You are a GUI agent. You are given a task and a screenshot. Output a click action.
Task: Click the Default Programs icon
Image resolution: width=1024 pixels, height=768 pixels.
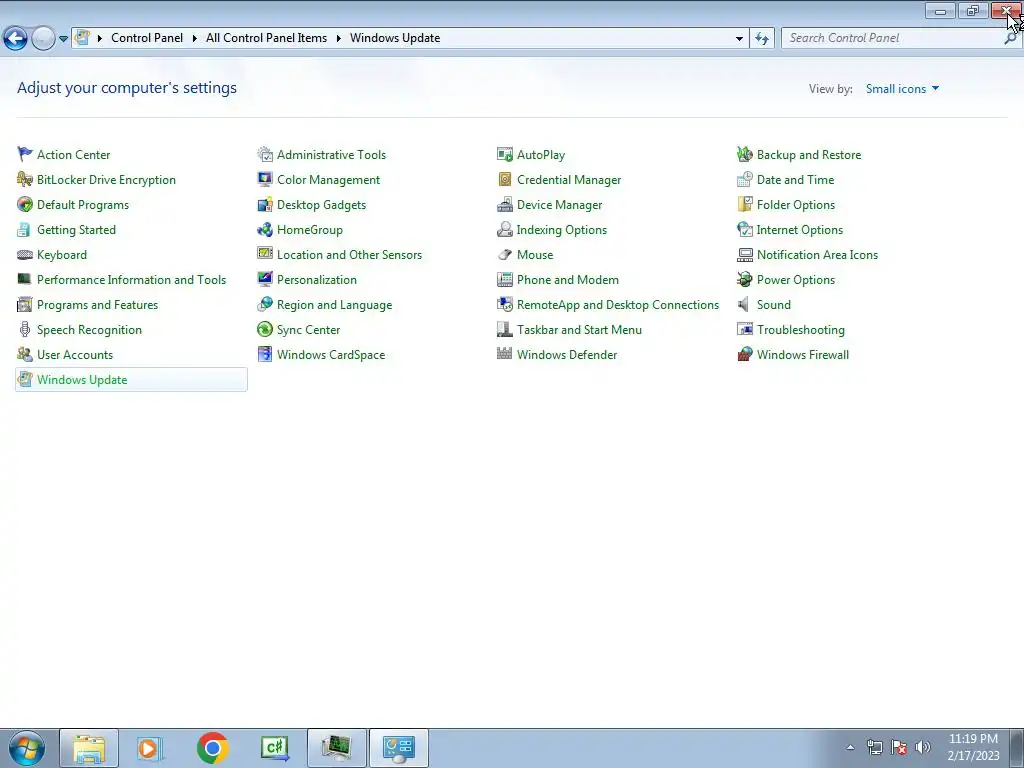[25, 204]
